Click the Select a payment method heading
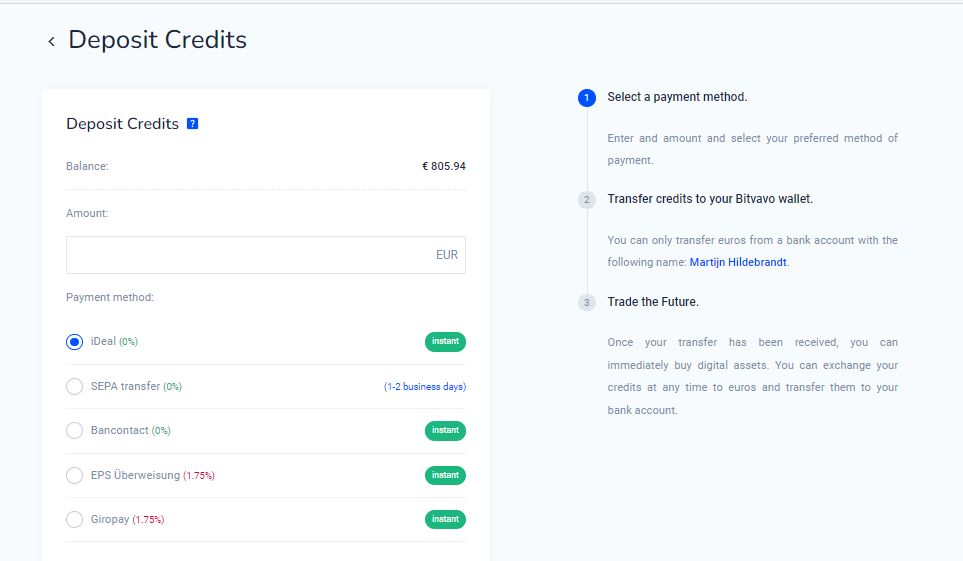The width and height of the screenshot is (963, 561). (677, 97)
